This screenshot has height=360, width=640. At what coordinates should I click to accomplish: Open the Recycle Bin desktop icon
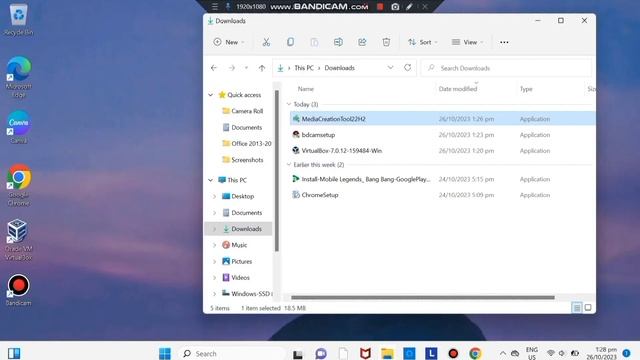point(18,20)
